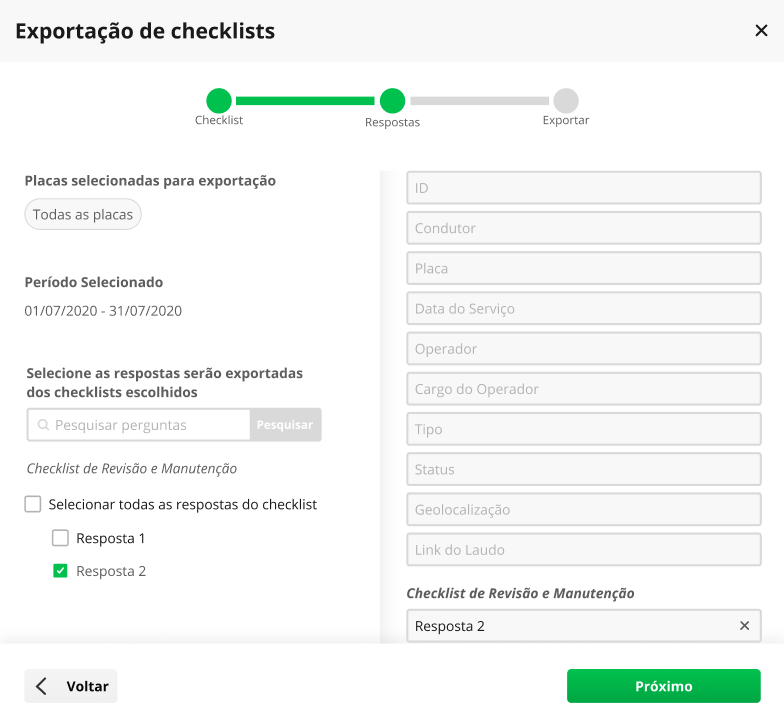Click the green progress bar segment
This screenshot has width=784, height=727.
tap(305, 101)
